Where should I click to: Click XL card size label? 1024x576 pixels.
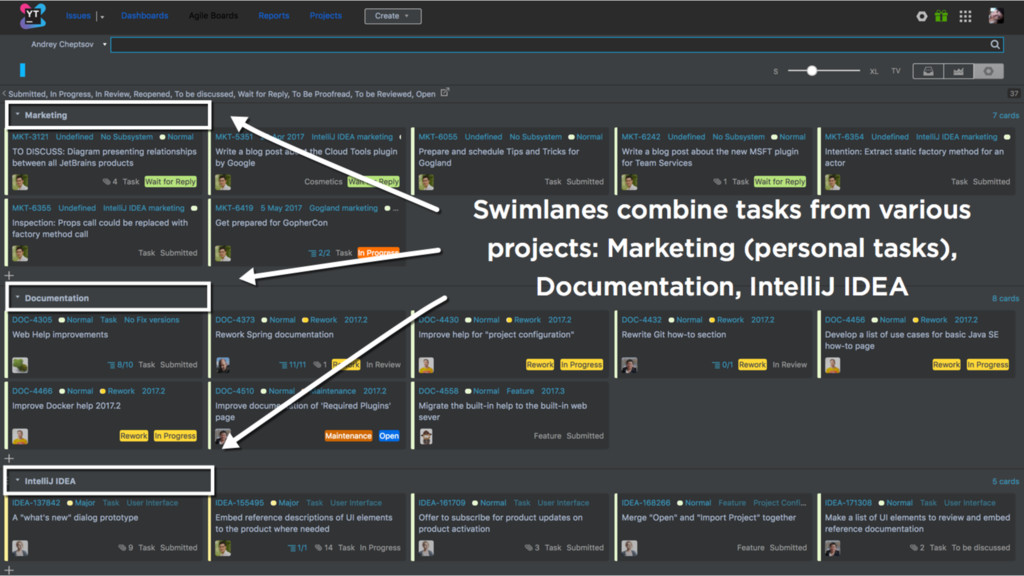tap(874, 71)
